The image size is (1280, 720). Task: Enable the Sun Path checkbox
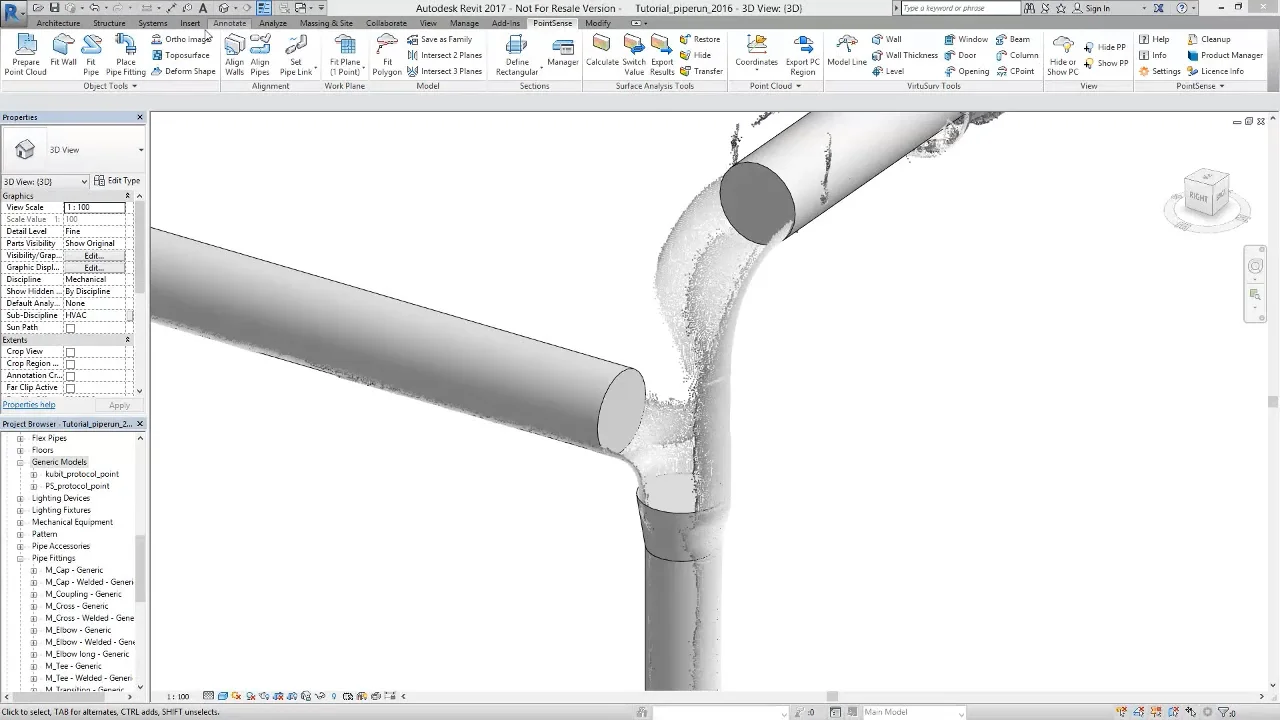pos(70,328)
